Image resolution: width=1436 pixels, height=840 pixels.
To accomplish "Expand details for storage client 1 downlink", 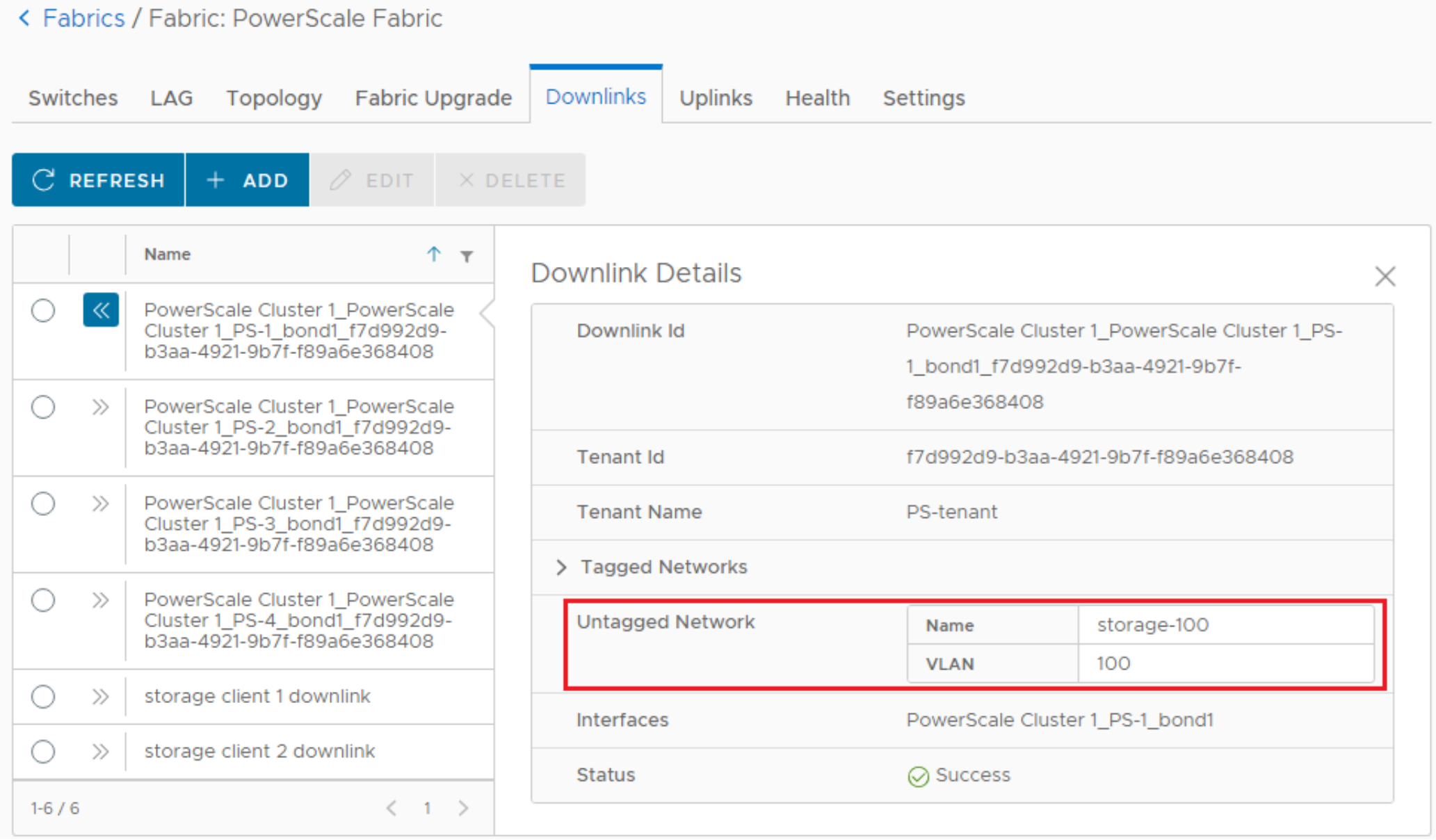I will [x=101, y=697].
